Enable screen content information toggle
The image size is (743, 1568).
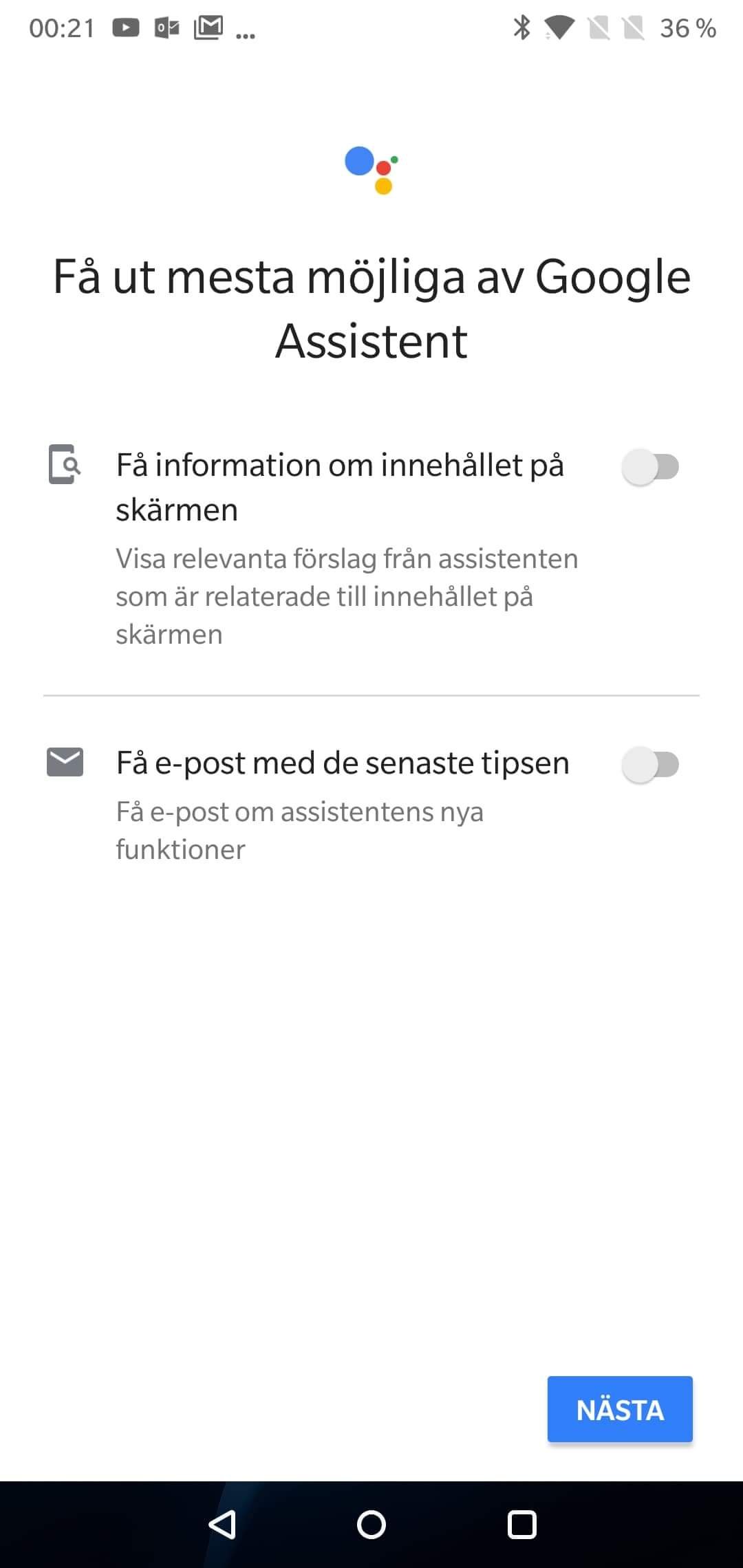point(650,467)
